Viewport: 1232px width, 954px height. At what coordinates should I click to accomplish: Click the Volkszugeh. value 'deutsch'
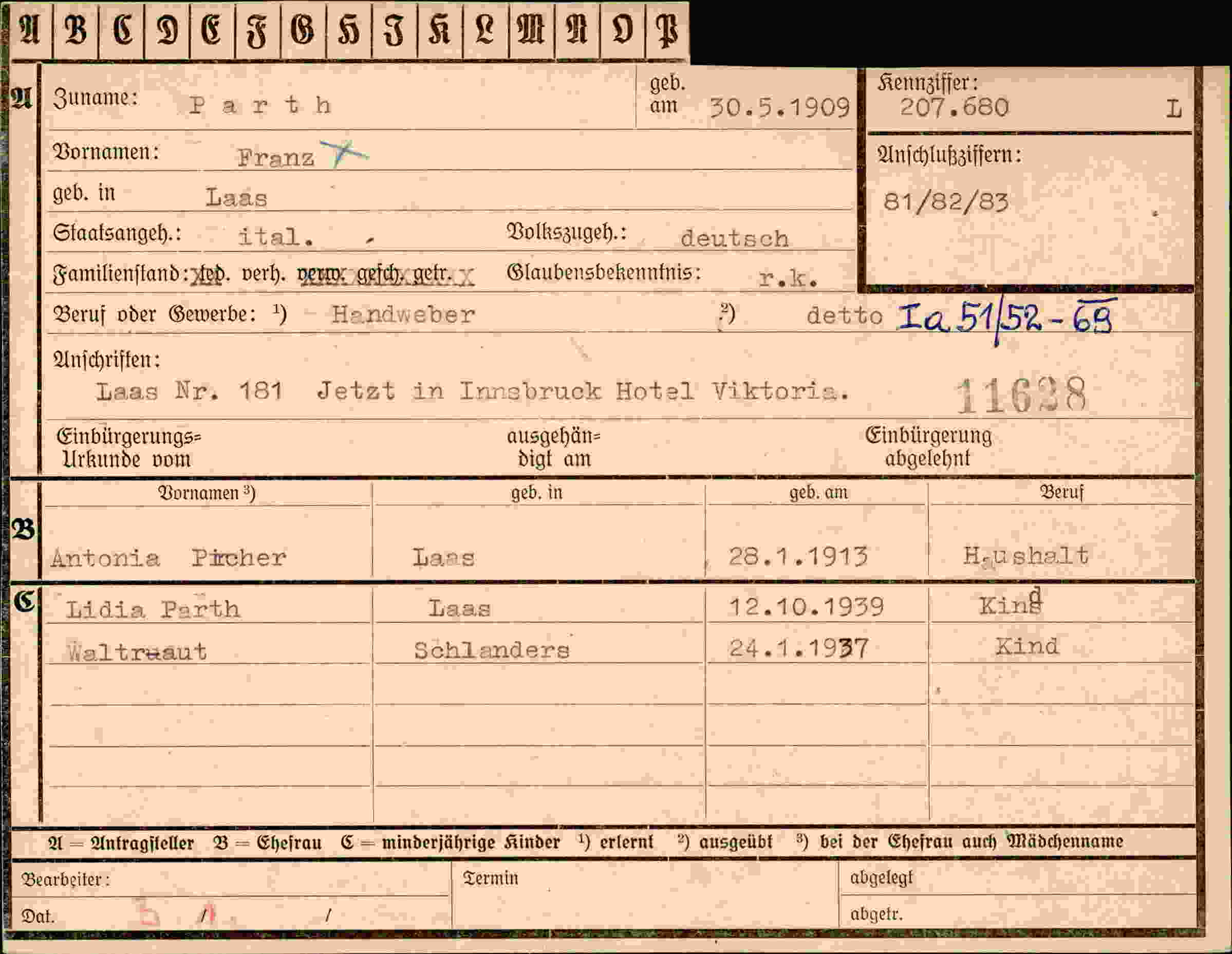(x=735, y=239)
